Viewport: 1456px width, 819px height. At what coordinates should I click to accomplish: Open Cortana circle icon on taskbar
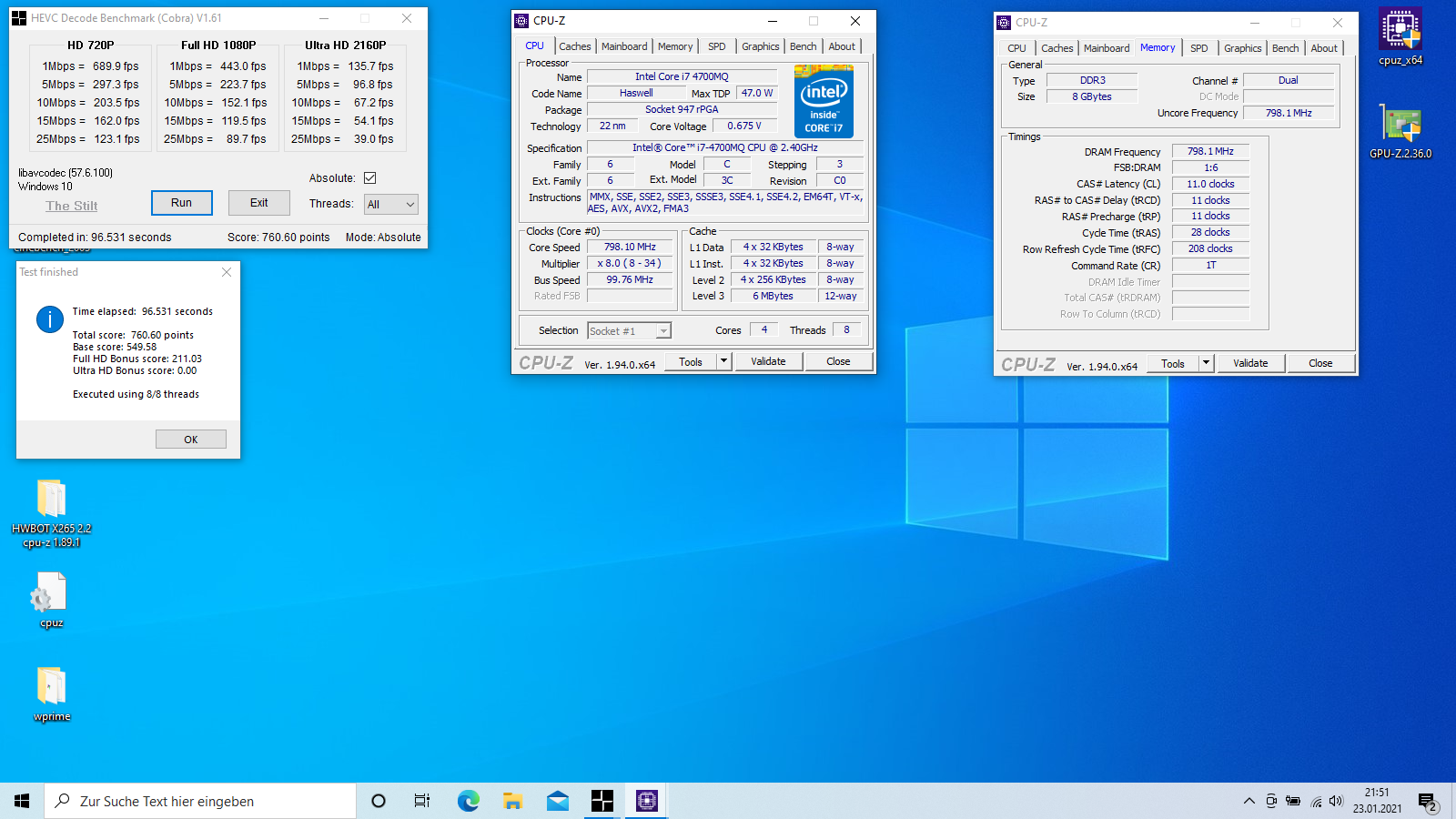[379, 801]
